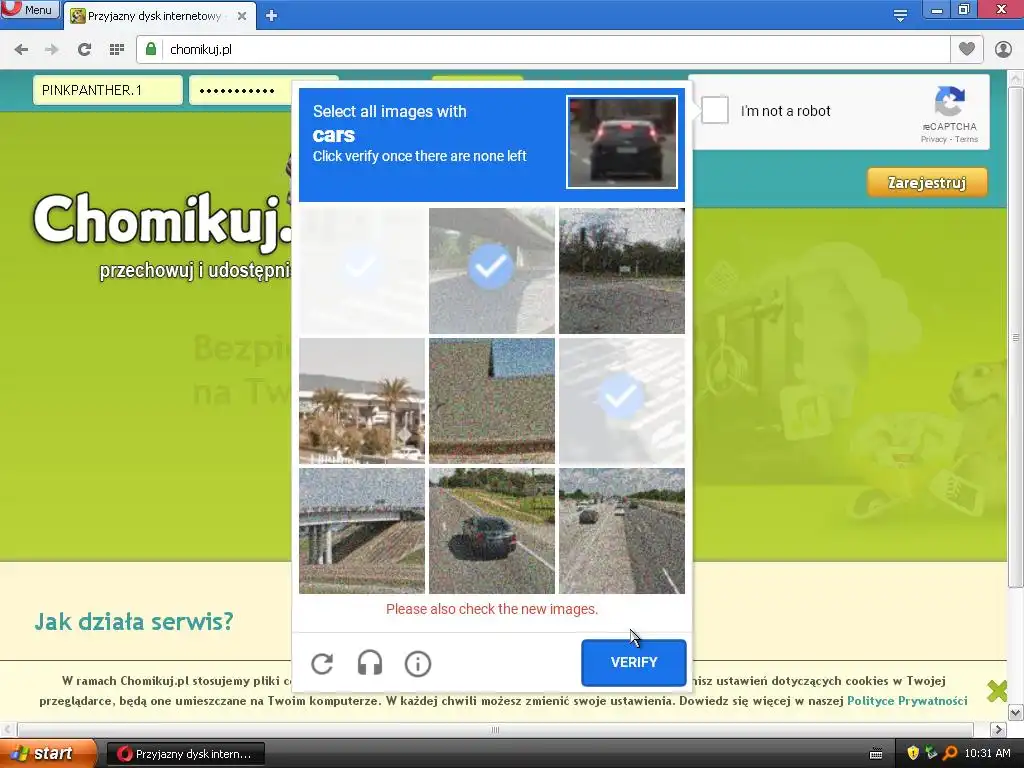Select the single dark car on road tile
This screenshot has width=1024, height=768.
point(492,530)
